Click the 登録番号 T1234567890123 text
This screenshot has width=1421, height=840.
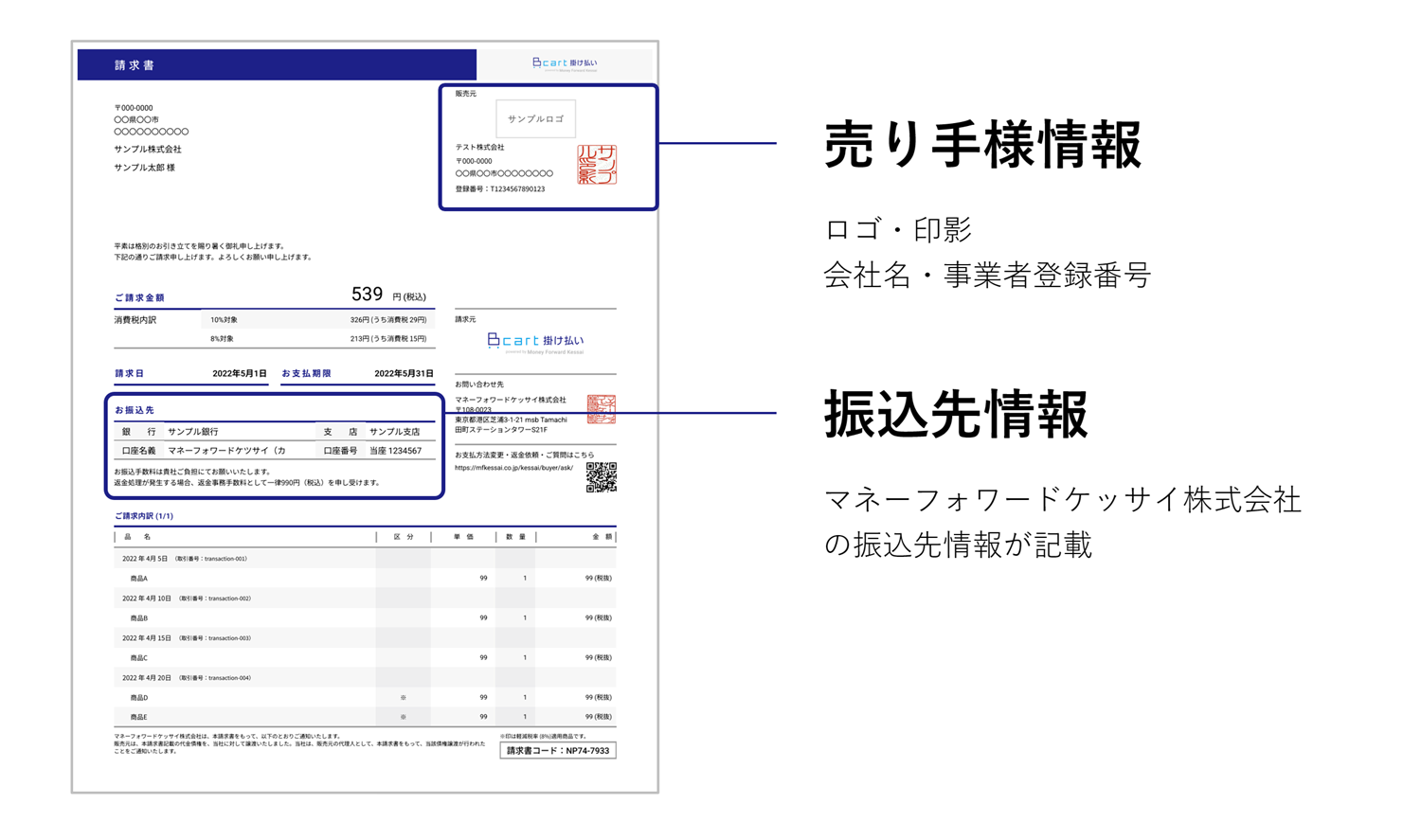coord(500,189)
